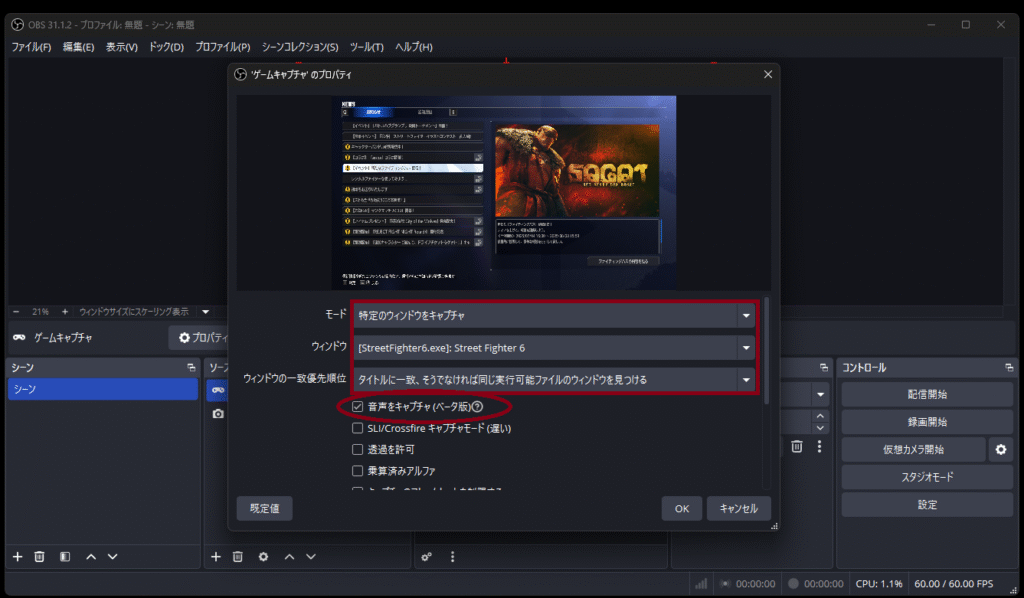Open ドック(D) menu

(167, 47)
